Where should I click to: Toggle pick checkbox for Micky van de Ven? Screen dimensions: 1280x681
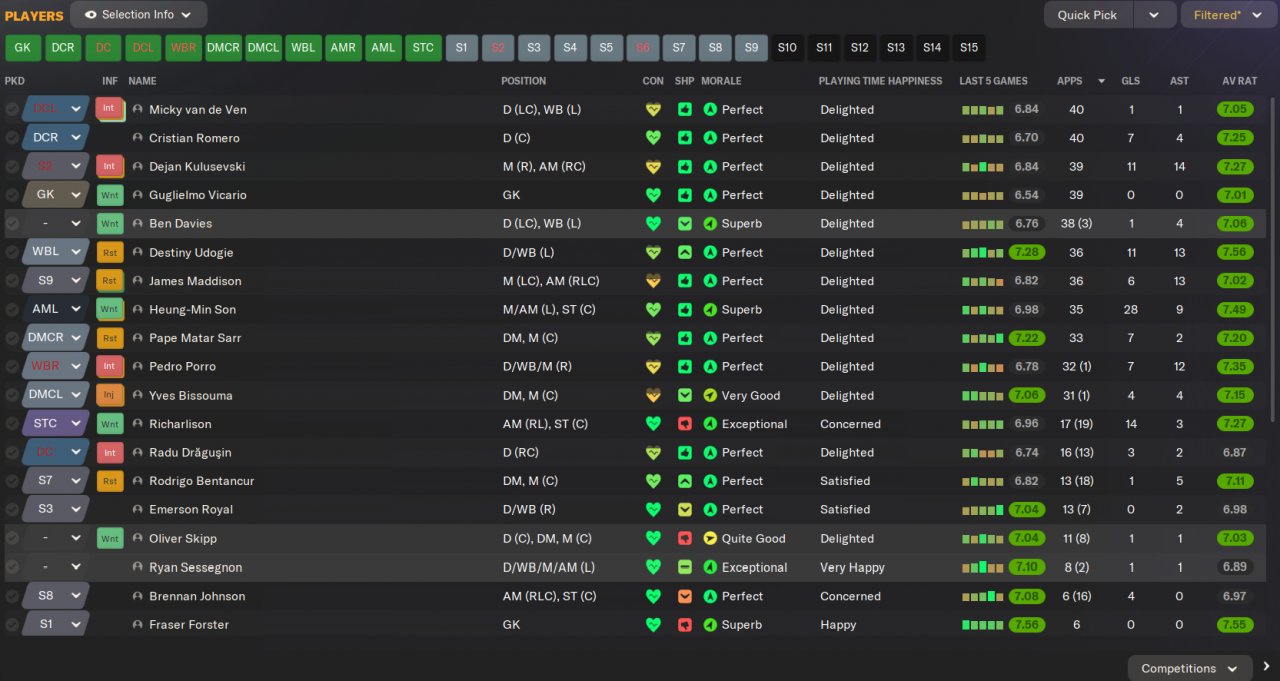click(x=12, y=110)
